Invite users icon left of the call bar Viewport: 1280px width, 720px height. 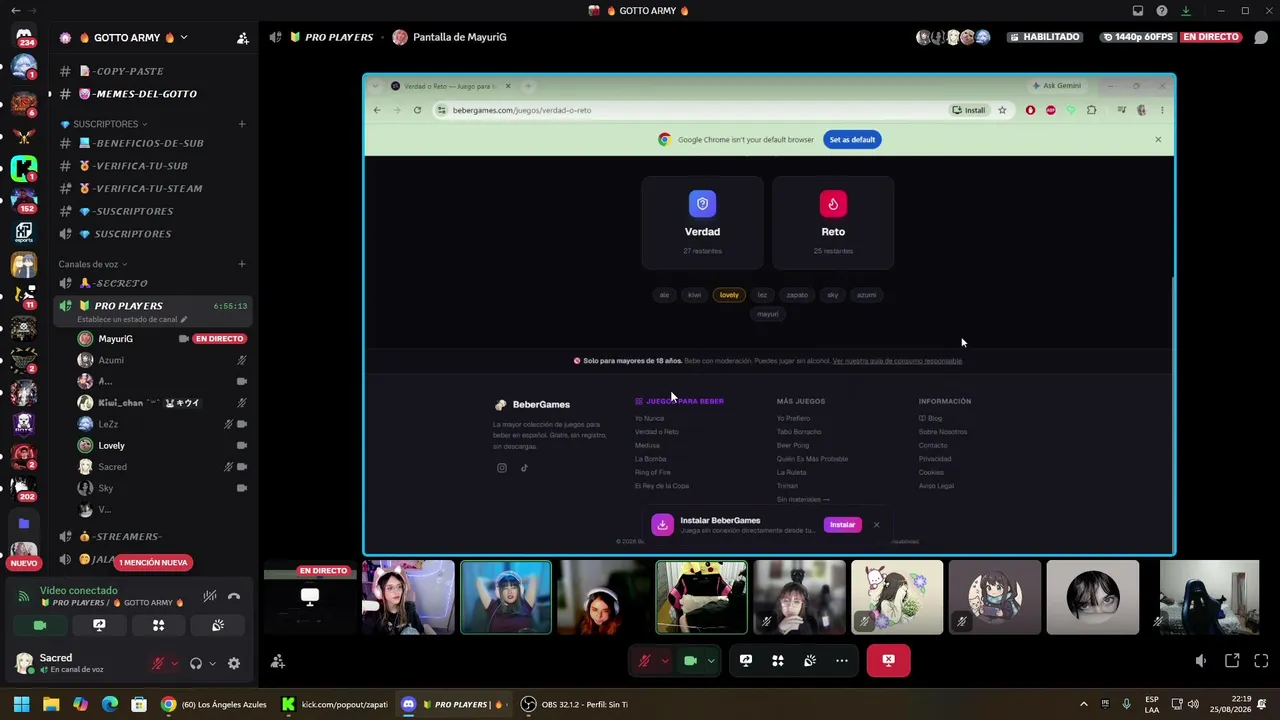click(278, 661)
